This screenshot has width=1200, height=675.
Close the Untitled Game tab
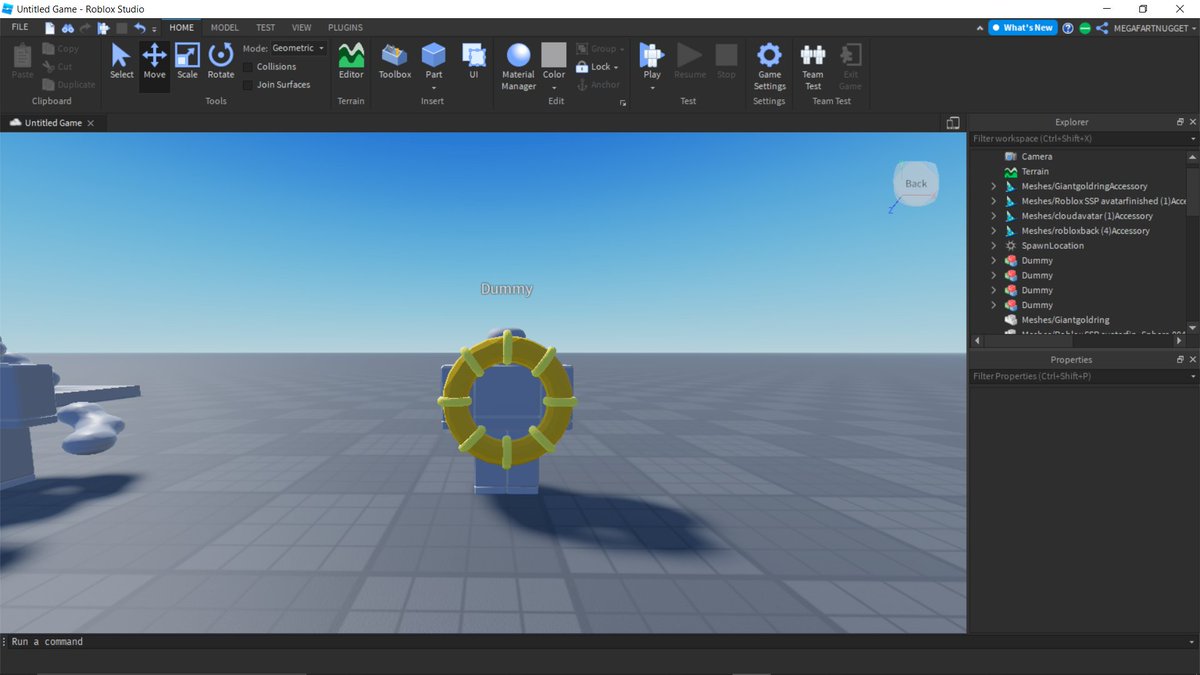[91, 123]
